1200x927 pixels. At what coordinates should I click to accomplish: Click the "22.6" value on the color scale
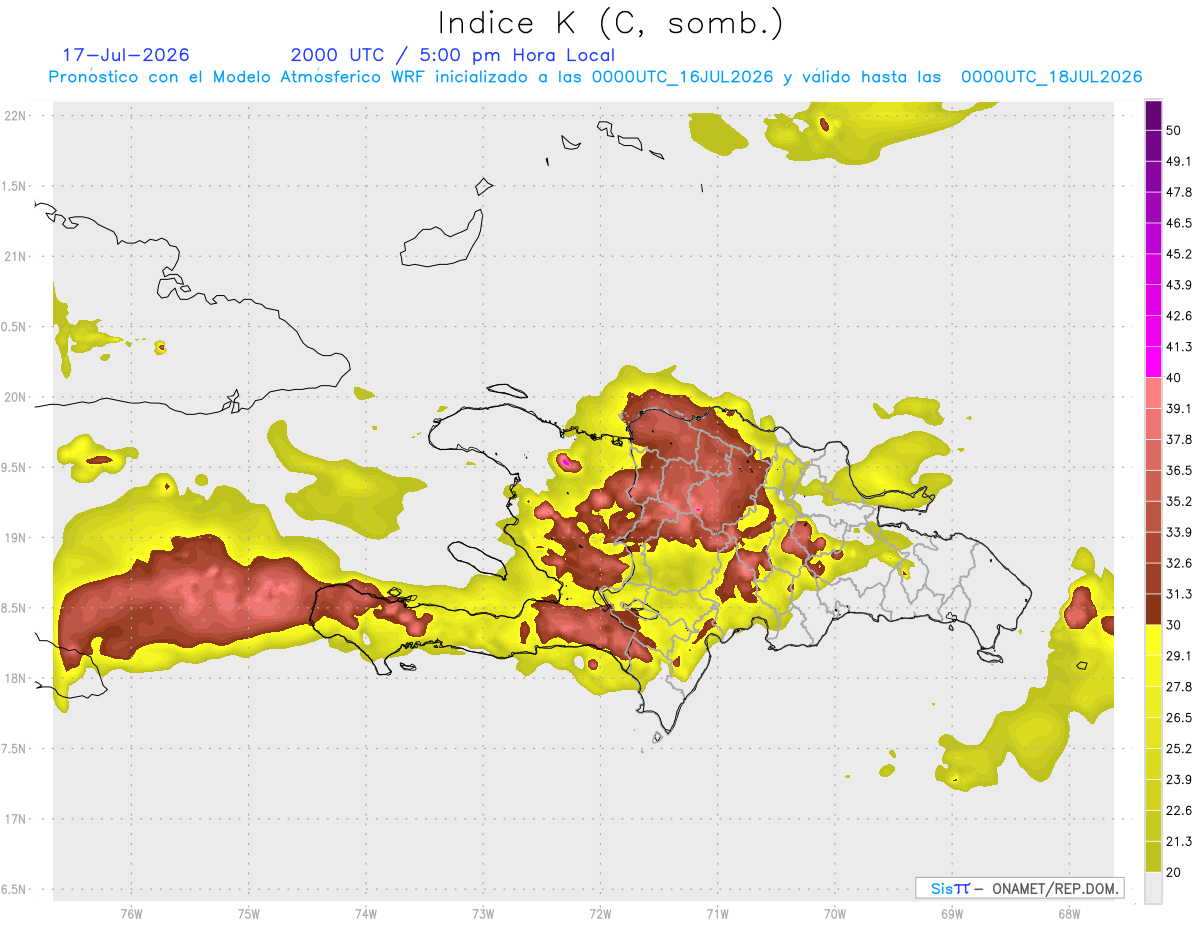(x=1178, y=810)
